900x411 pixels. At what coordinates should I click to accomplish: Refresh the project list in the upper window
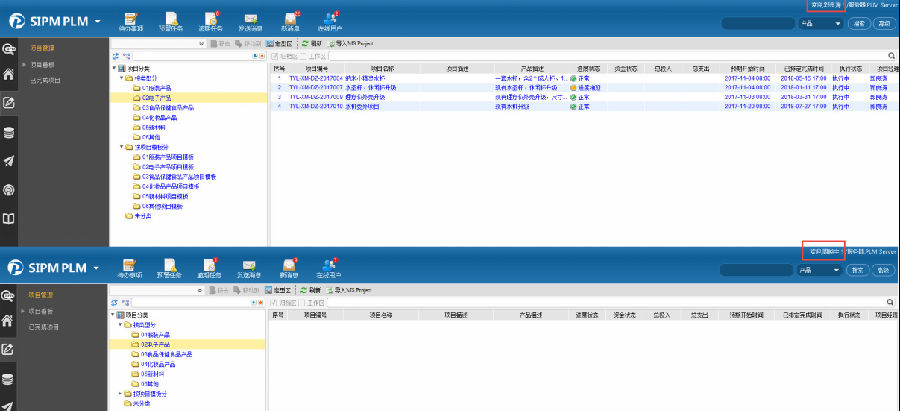310,45
